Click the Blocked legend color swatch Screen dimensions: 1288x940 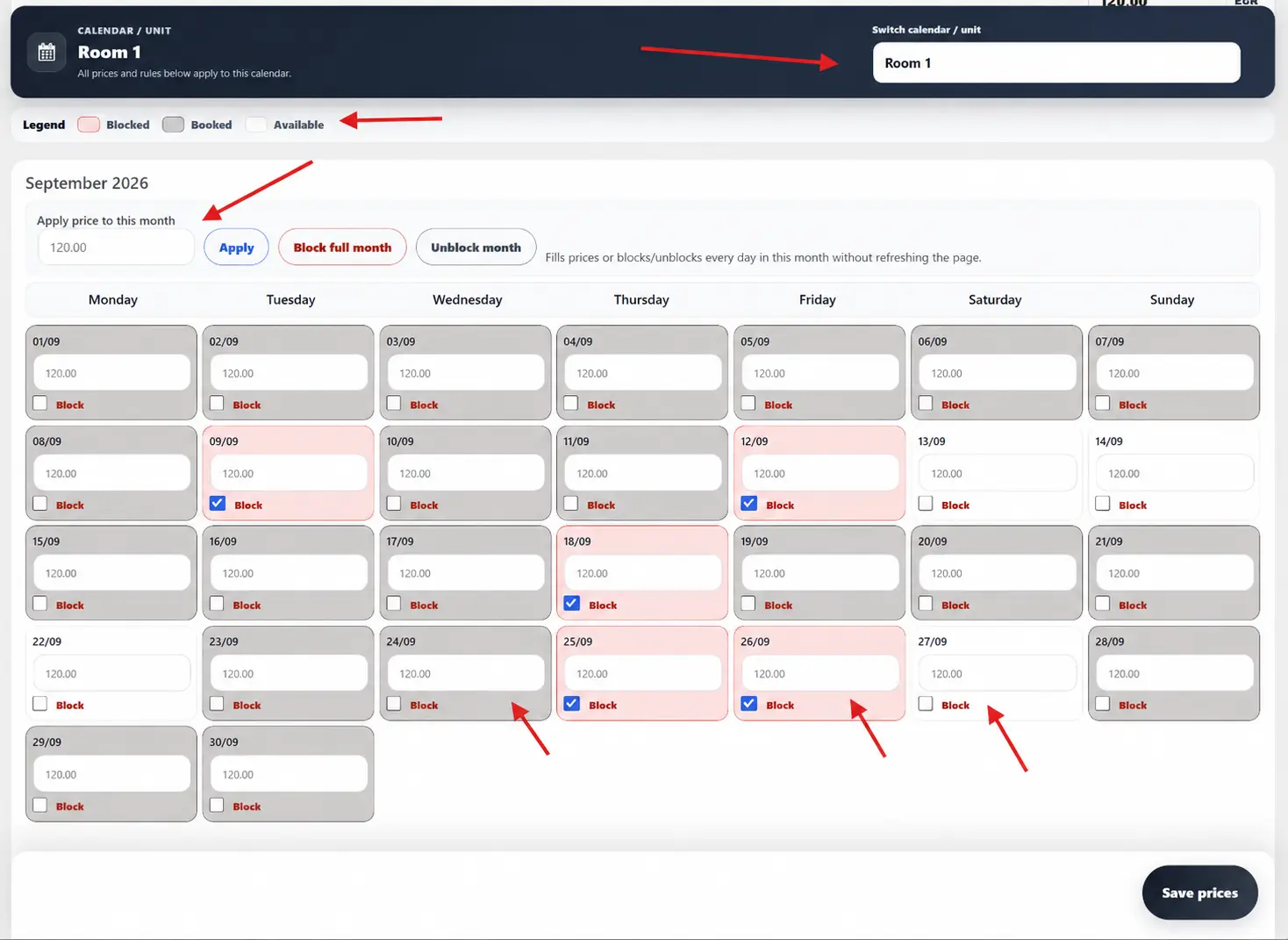(x=89, y=125)
